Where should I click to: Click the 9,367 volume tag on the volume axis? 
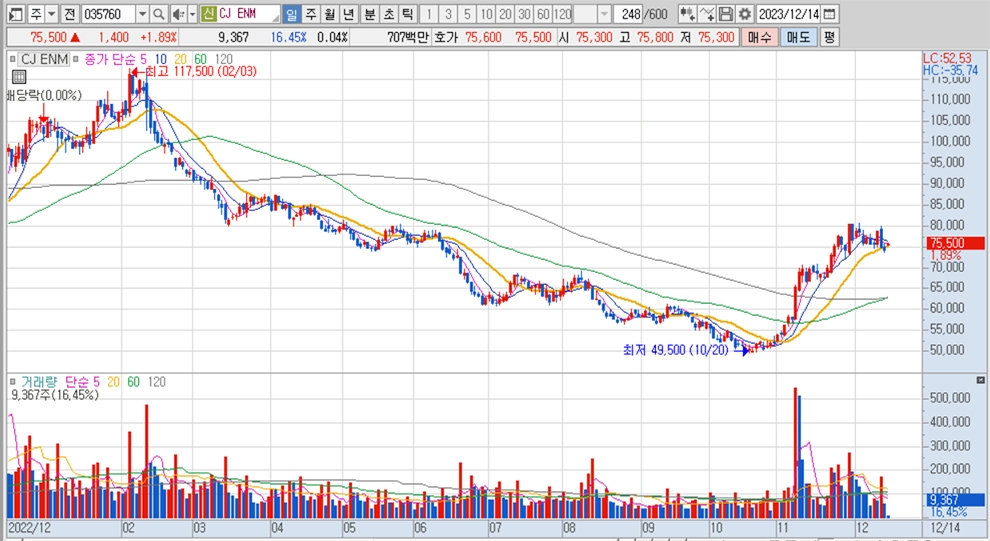955,500
